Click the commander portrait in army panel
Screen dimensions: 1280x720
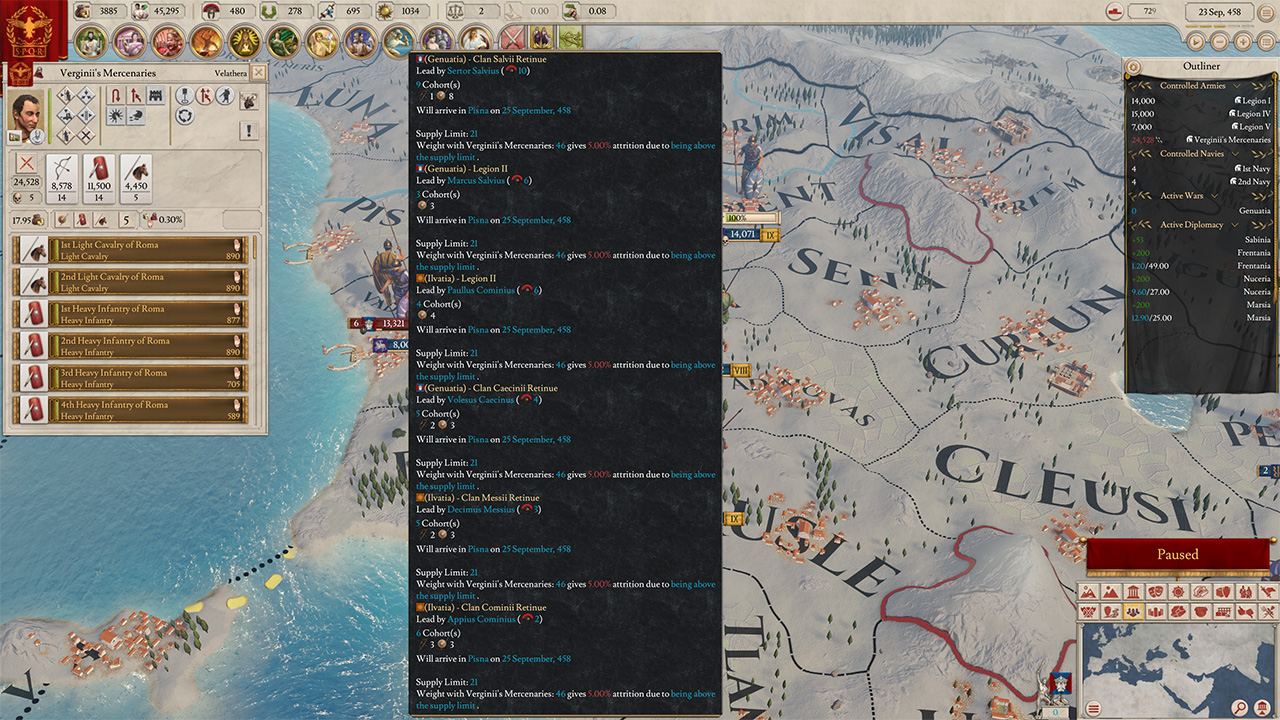coord(25,117)
